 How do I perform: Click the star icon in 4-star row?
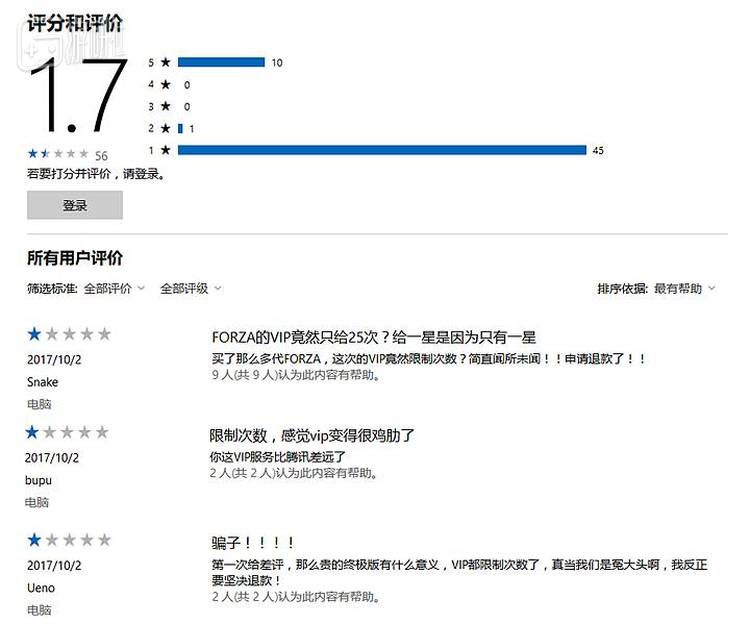(x=165, y=84)
